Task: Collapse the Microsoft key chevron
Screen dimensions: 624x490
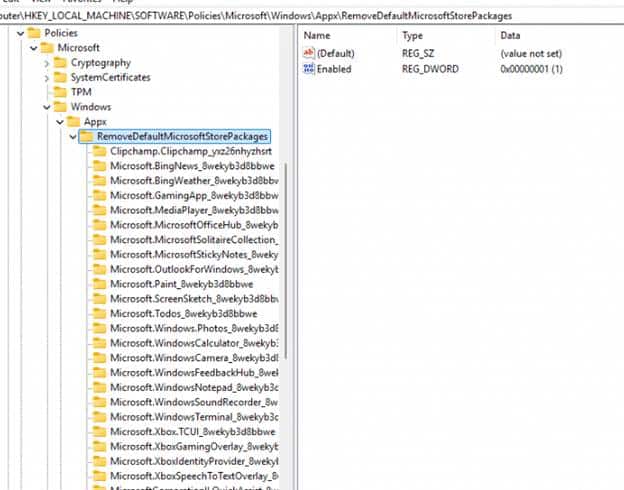Action: [34, 48]
